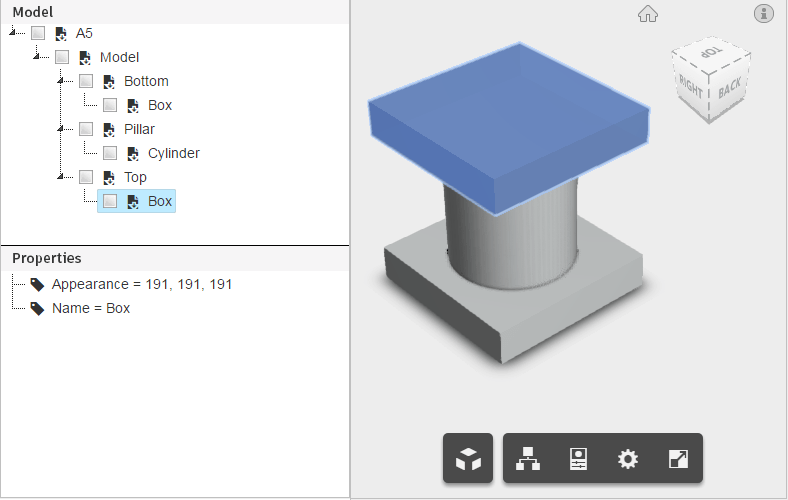Toggle the A5 checkbox

[x=38, y=33]
